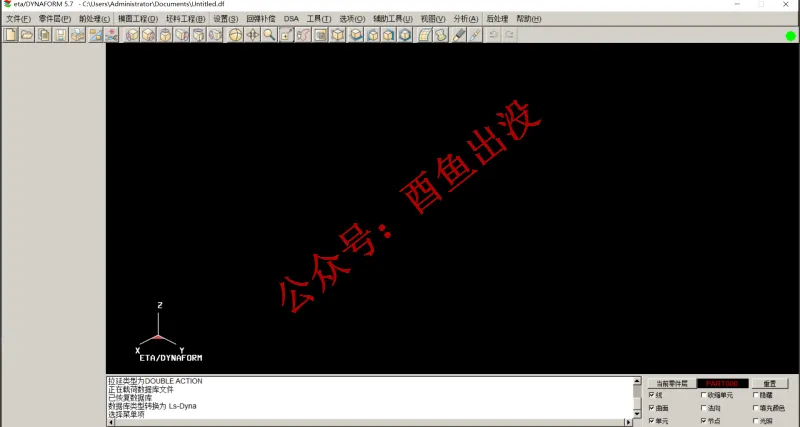The height and width of the screenshot is (427, 800).
Task: Enable the 光照 (lighting) checkbox
Action: point(756,420)
